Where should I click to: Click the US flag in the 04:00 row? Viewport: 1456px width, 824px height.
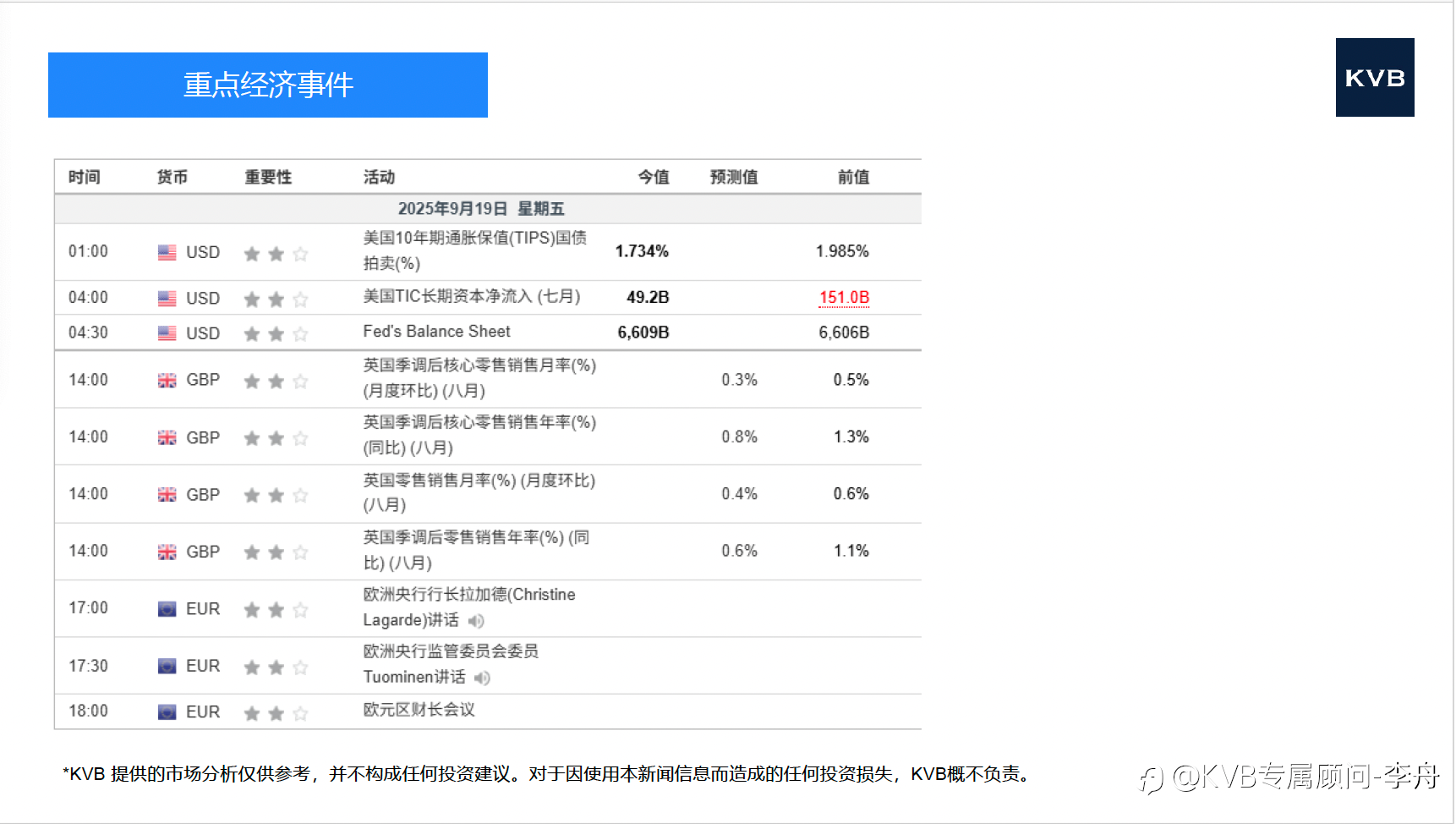tap(167, 299)
